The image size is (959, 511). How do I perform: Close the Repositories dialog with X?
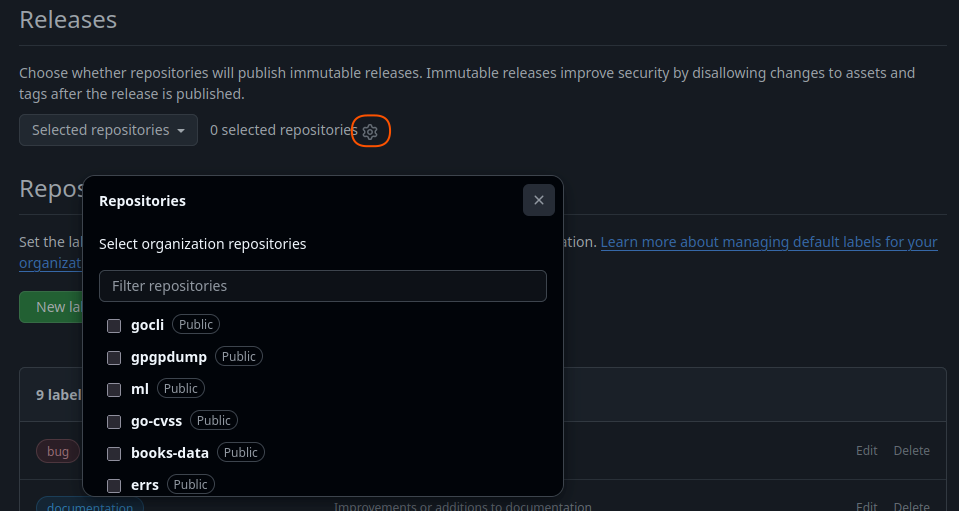pyautogui.click(x=538, y=200)
